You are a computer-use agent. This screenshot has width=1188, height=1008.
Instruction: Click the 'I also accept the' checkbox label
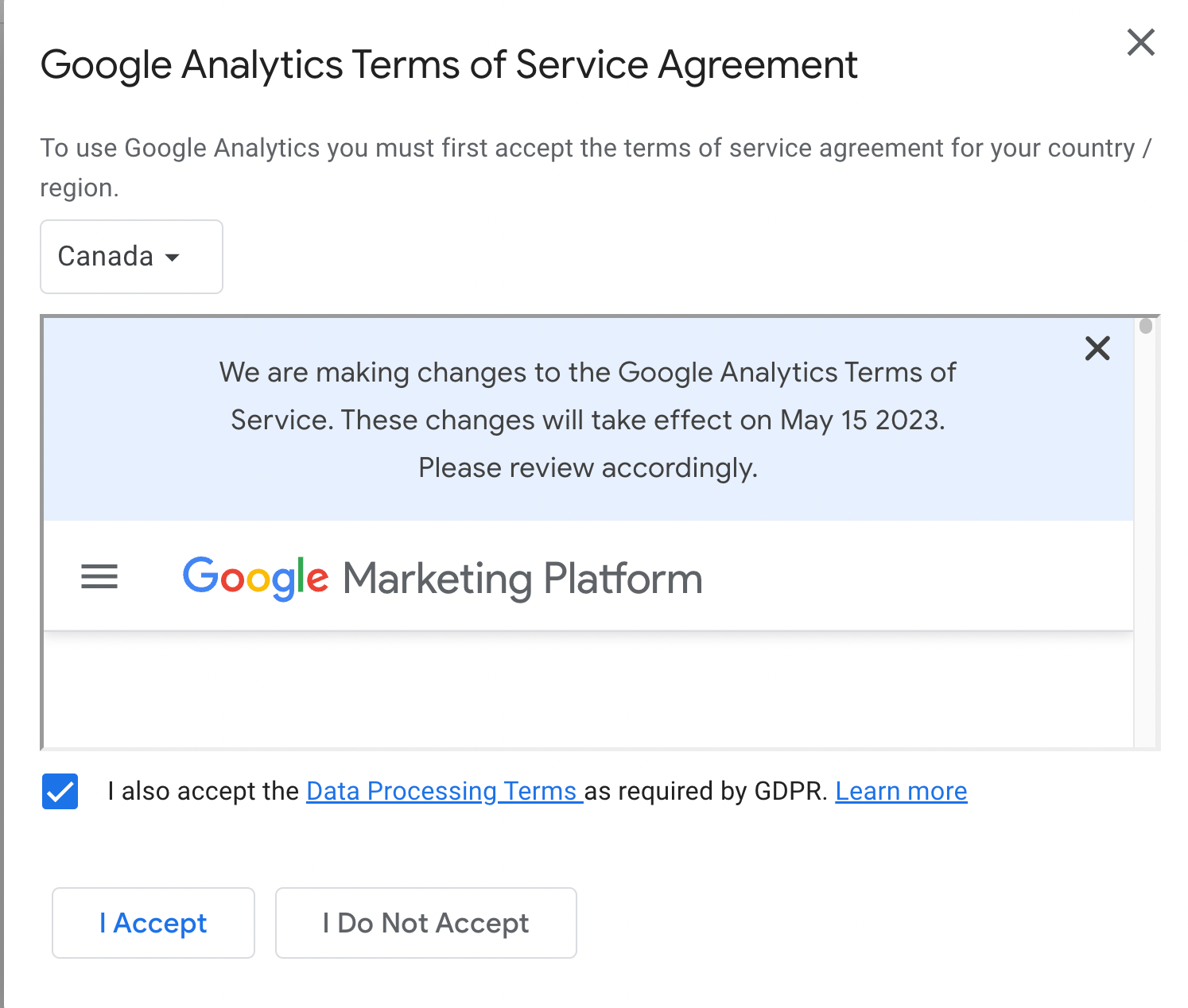coord(204,791)
